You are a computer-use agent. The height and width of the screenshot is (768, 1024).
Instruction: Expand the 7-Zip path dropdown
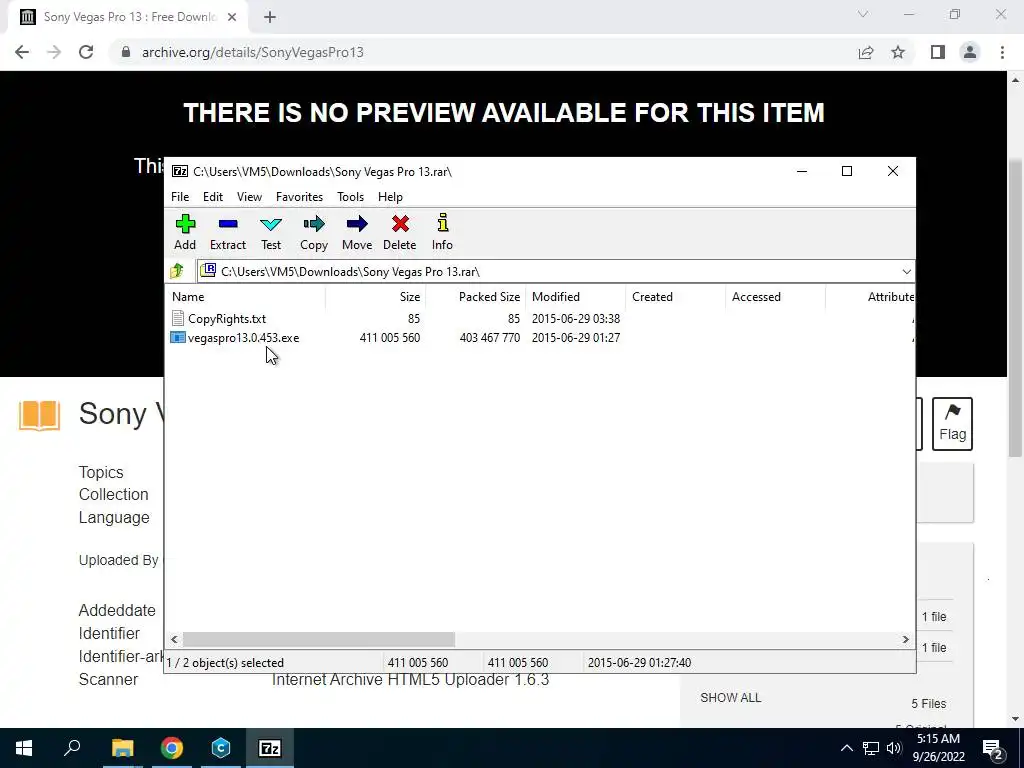[906, 272]
